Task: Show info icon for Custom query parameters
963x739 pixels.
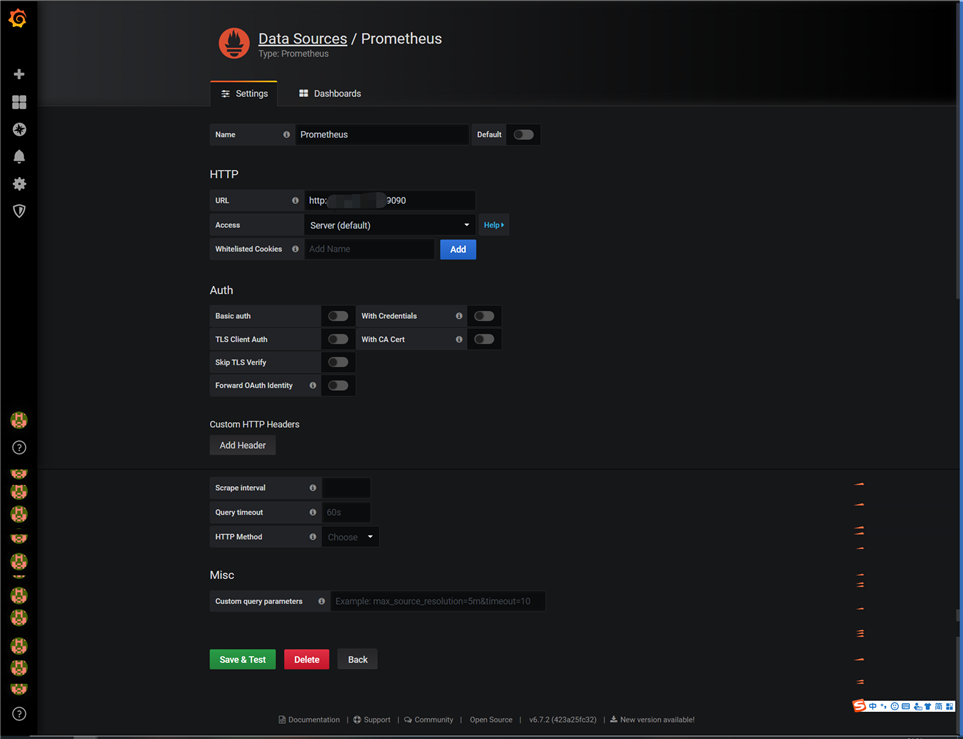Action: click(321, 601)
